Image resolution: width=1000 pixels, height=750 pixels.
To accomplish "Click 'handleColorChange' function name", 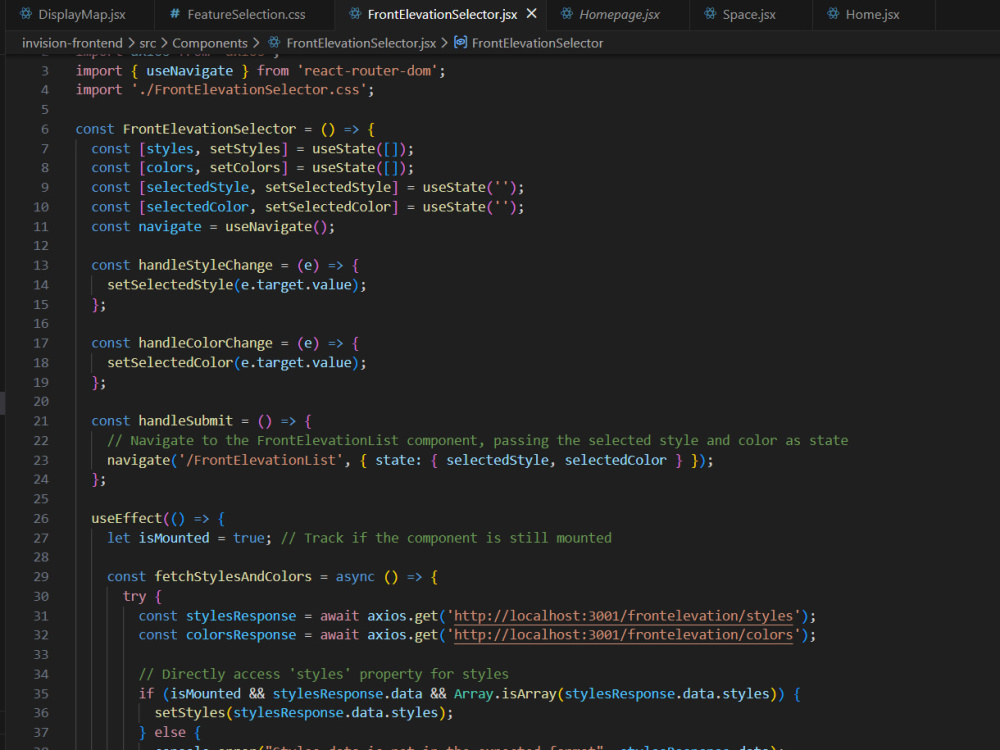I will coord(205,343).
